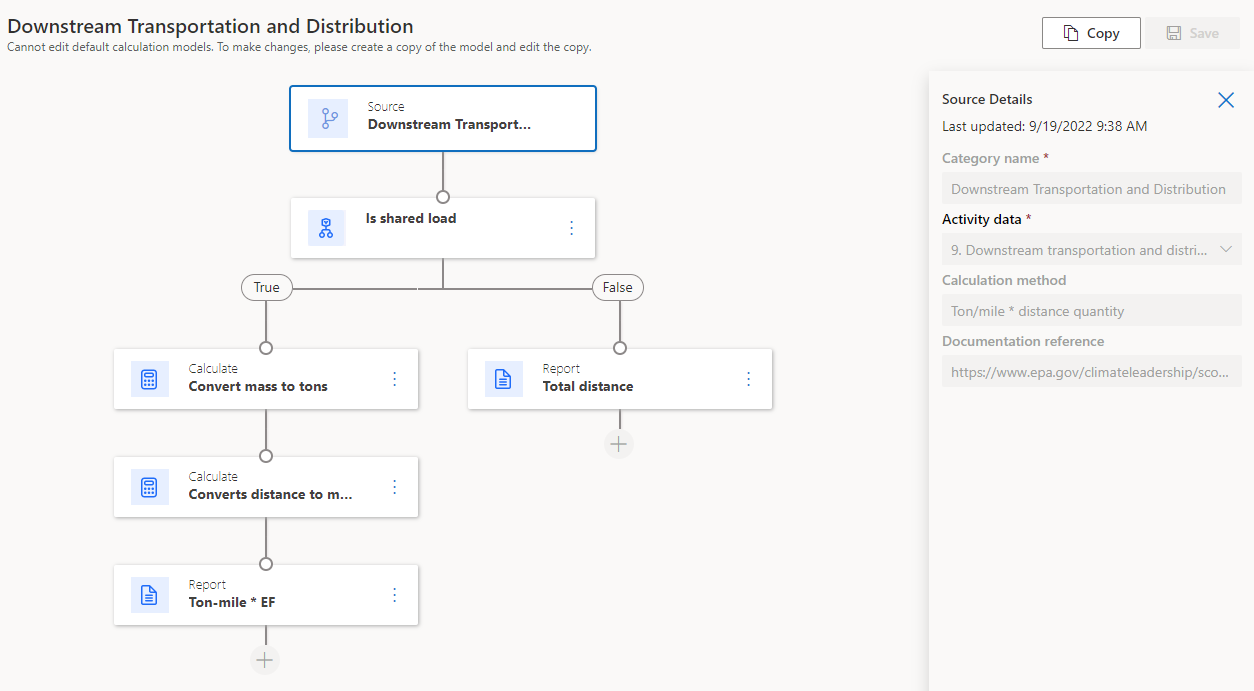This screenshot has height=691, width=1254.
Task: Click the Last updated 9/19/2022 text
Action: (x=1044, y=126)
